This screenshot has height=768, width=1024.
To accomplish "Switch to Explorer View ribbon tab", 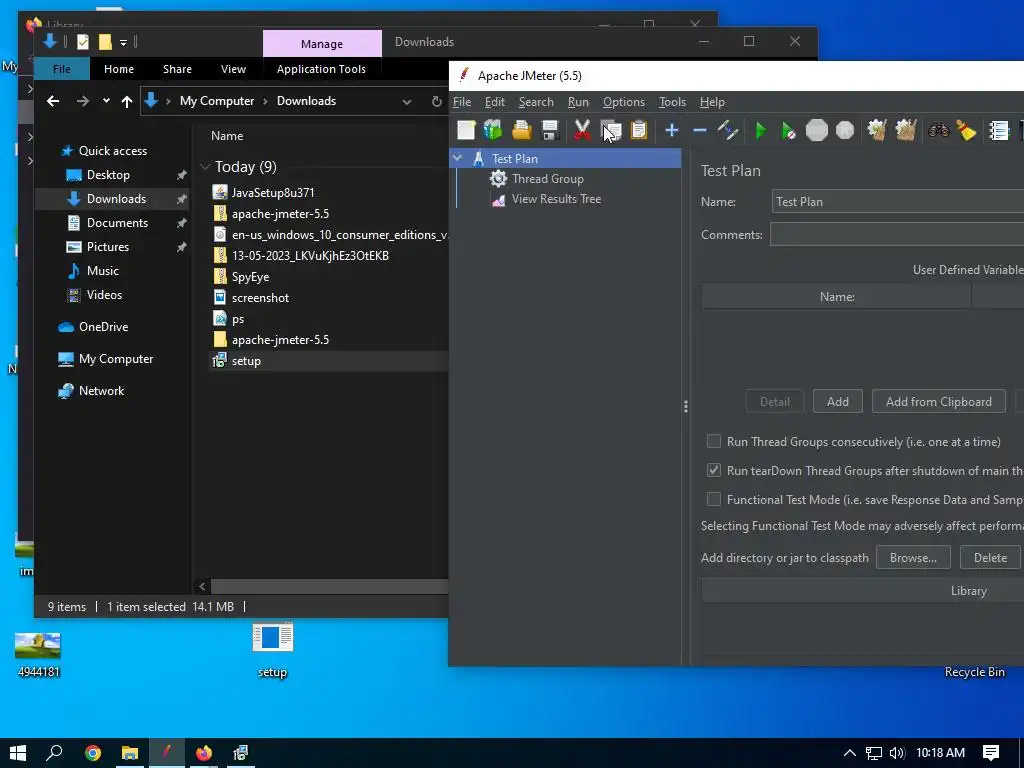I will [x=233, y=69].
